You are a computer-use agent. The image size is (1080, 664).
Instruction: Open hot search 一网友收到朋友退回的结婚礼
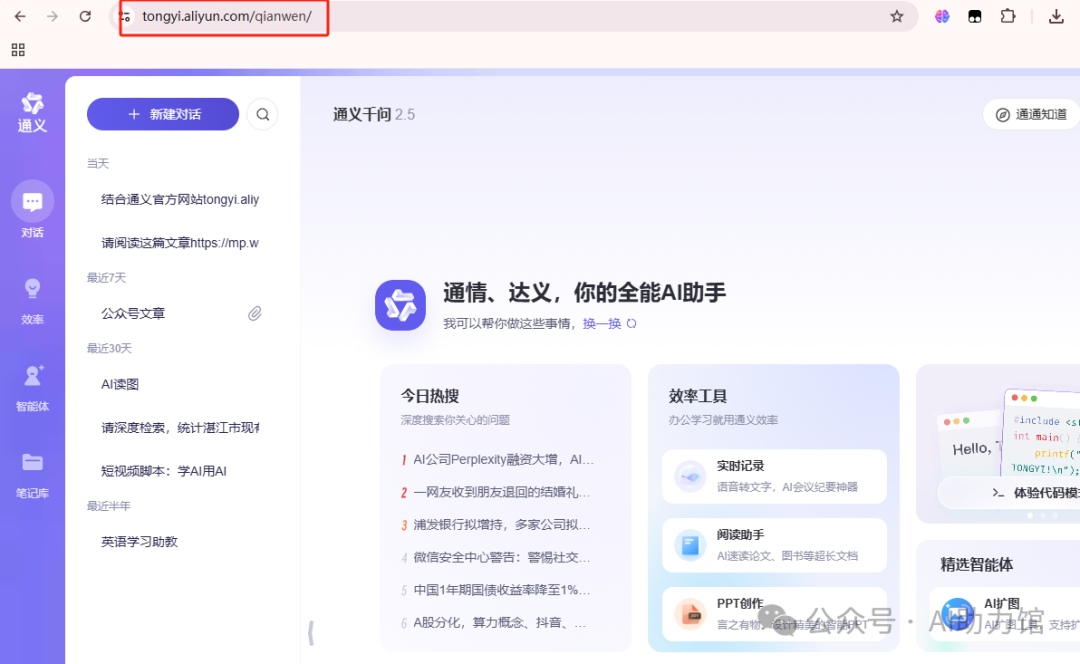[x=497, y=492]
